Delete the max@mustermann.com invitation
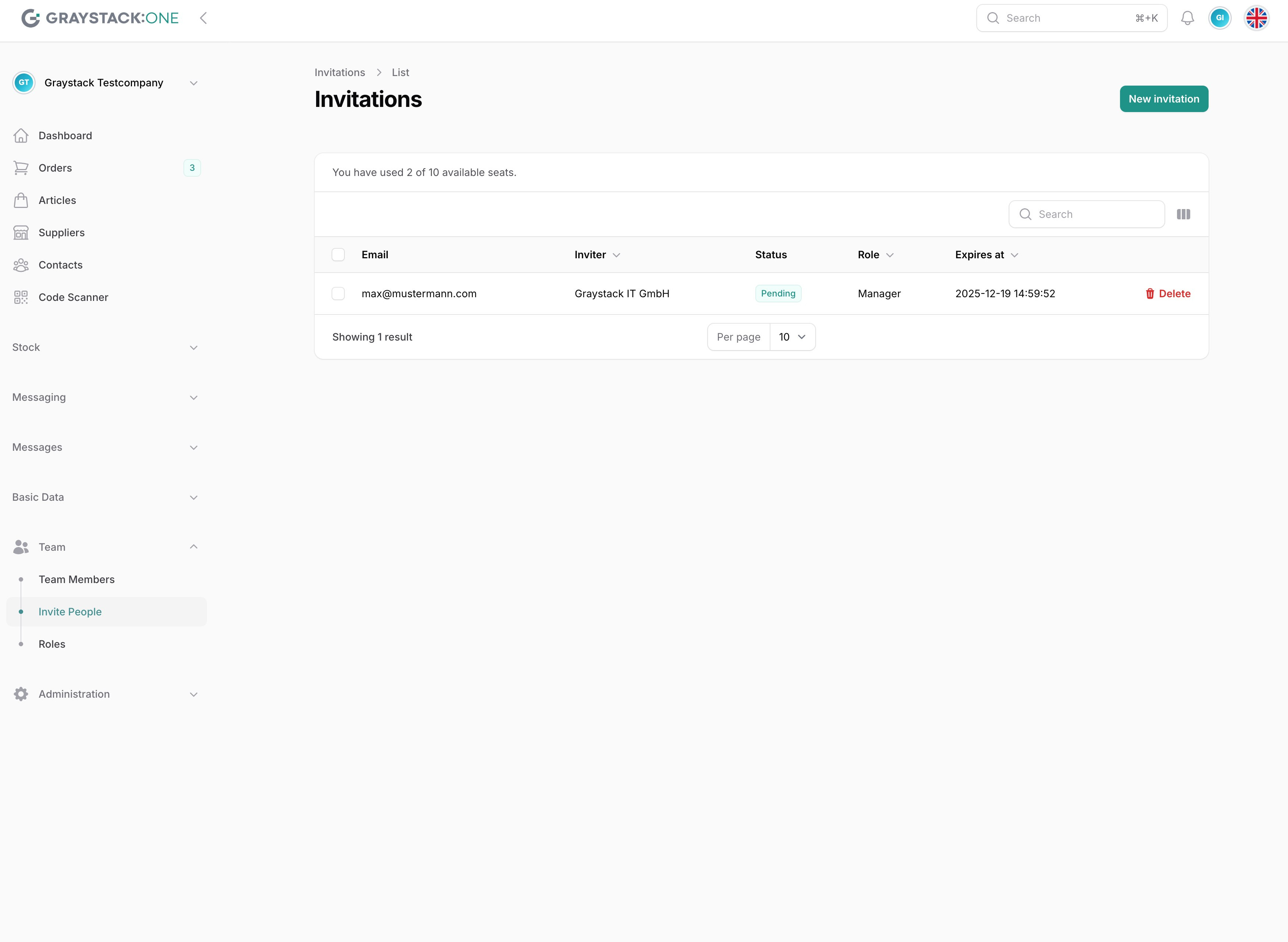The height and width of the screenshot is (942, 1288). coord(1168,294)
